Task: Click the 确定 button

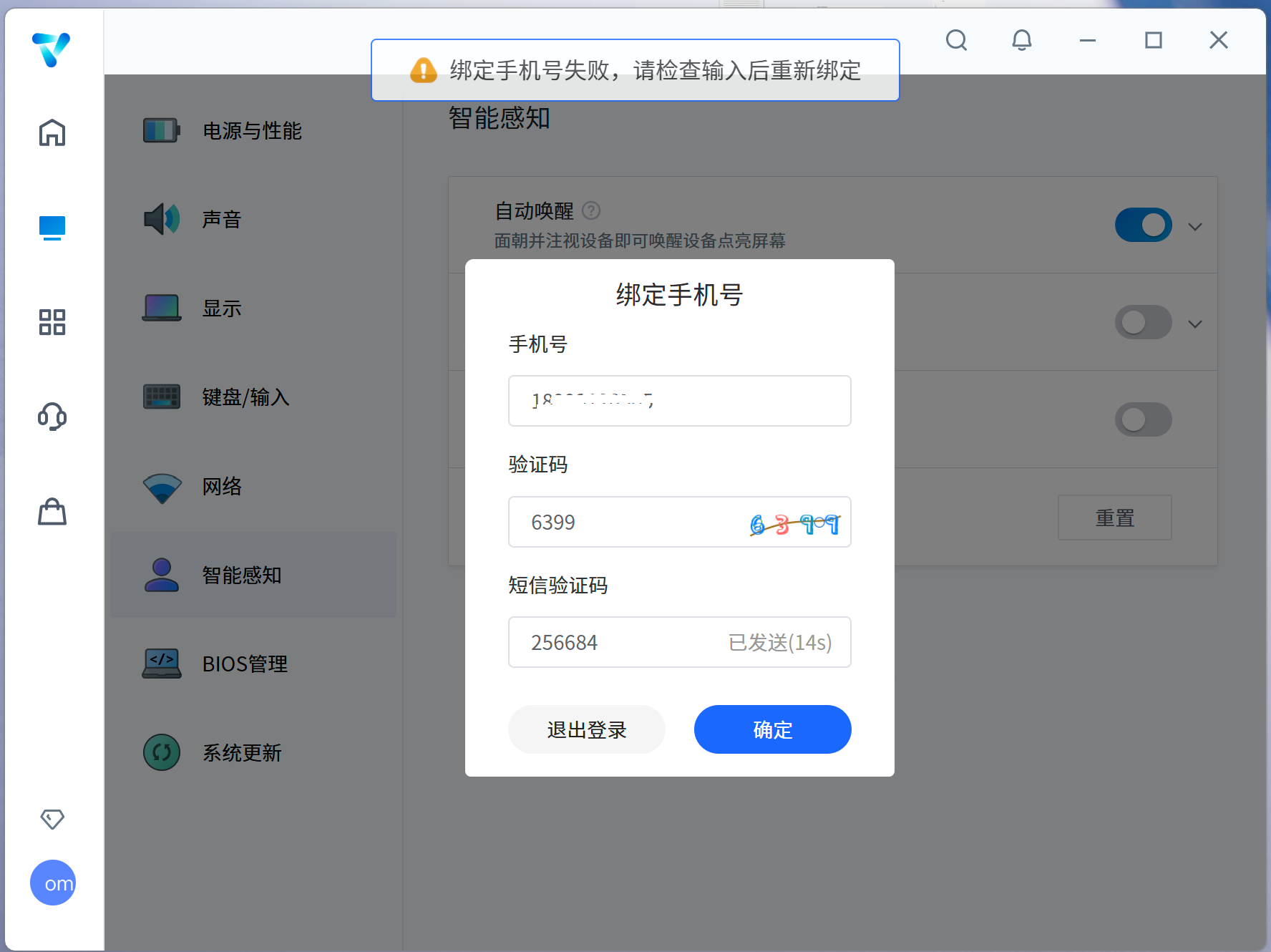Action: (x=772, y=729)
